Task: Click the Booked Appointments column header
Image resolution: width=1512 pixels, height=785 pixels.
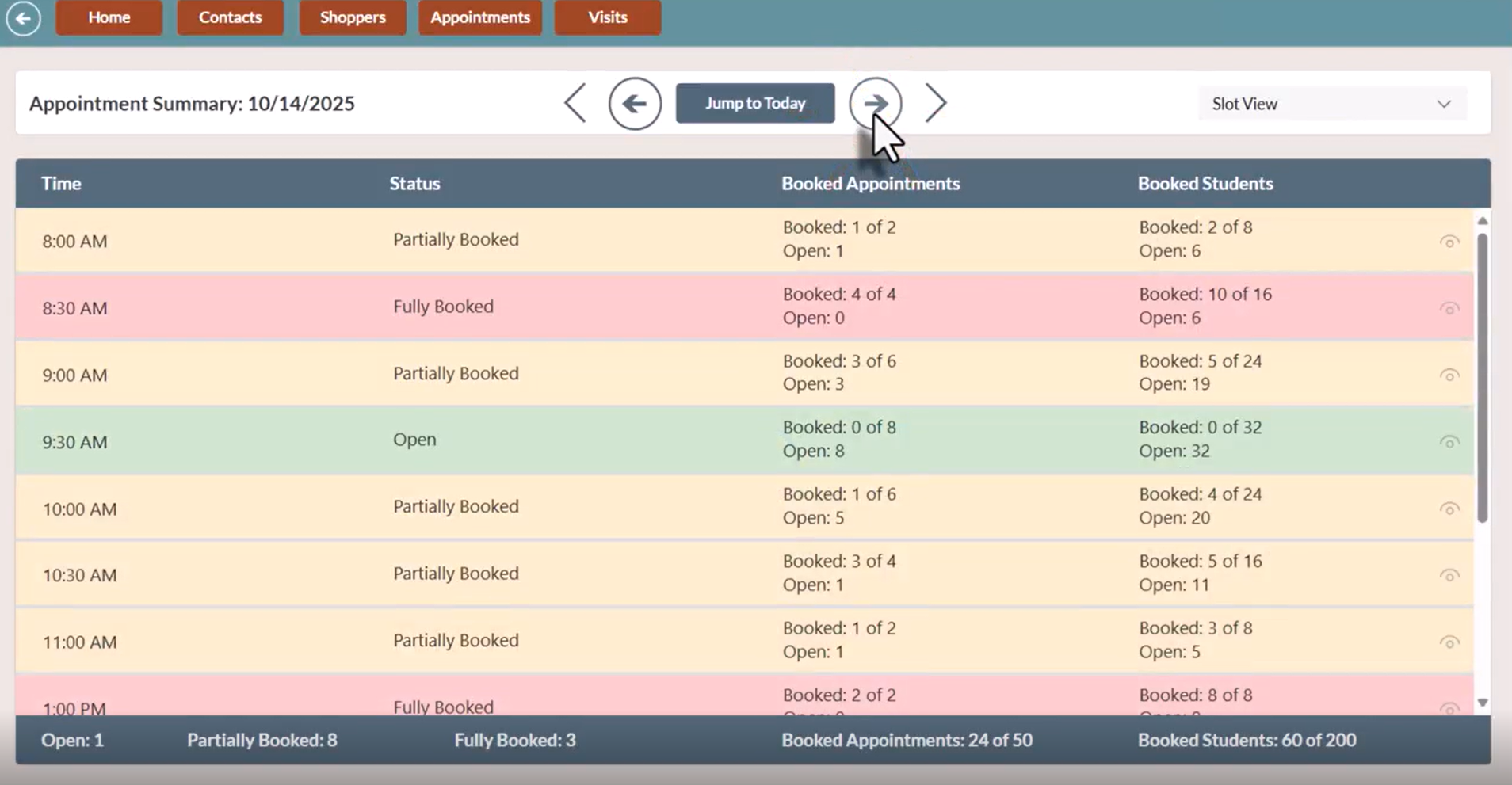Action: pyautogui.click(x=870, y=183)
